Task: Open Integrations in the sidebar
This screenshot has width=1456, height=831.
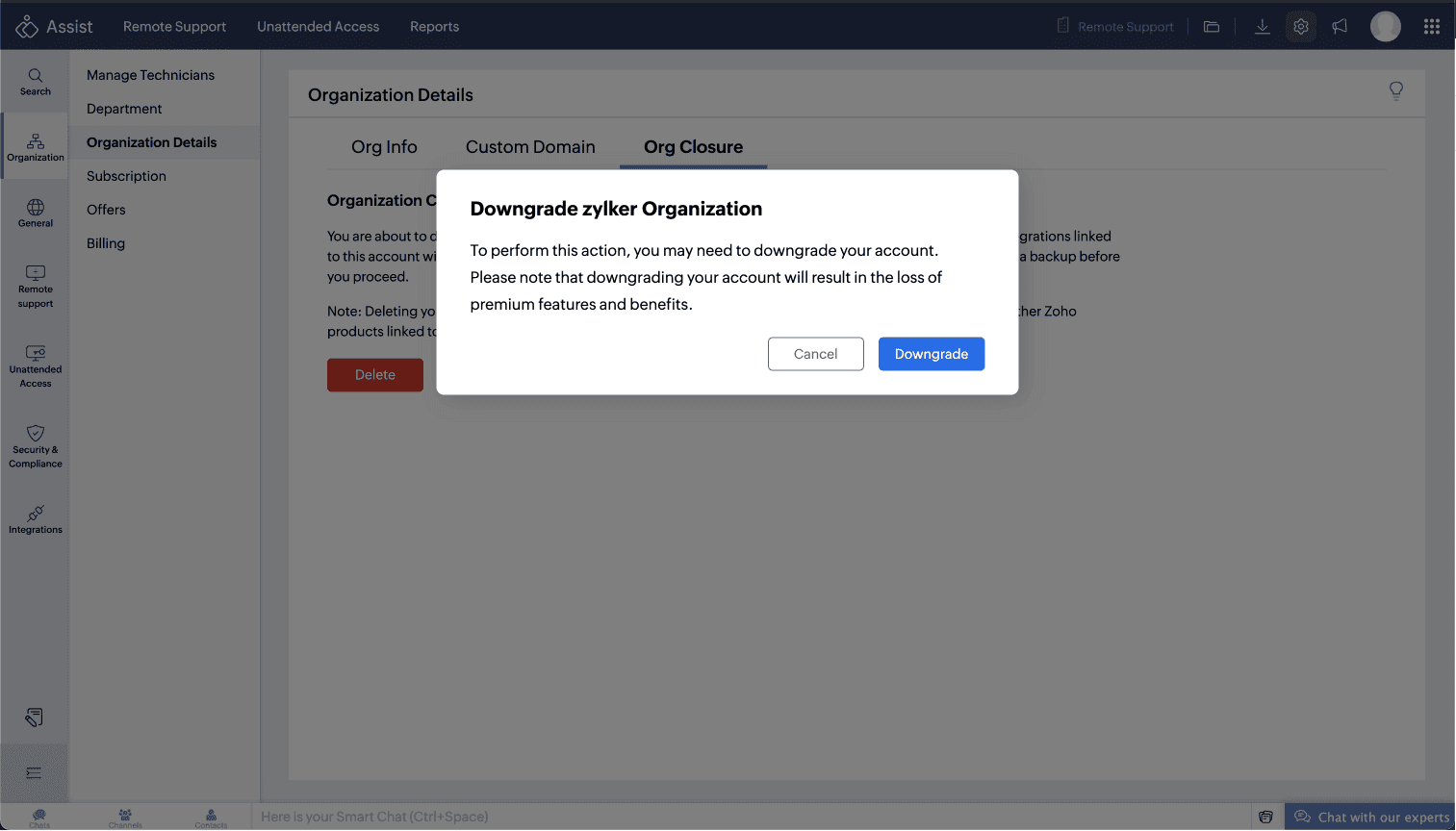Action: (x=36, y=519)
